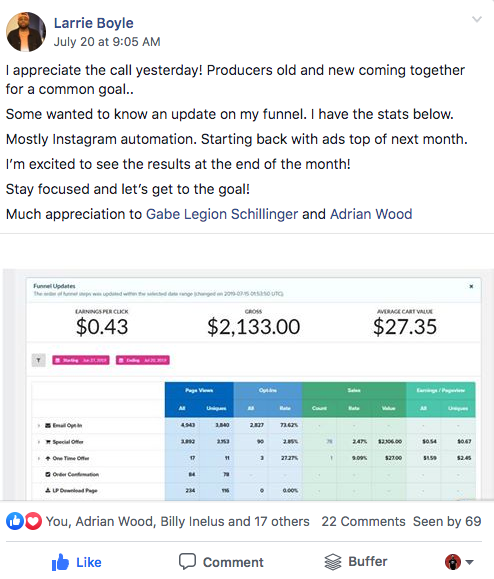This screenshot has height=579, width=494.
Task: Like the post with the thumbs-up button
Action: pyautogui.click(x=77, y=562)
